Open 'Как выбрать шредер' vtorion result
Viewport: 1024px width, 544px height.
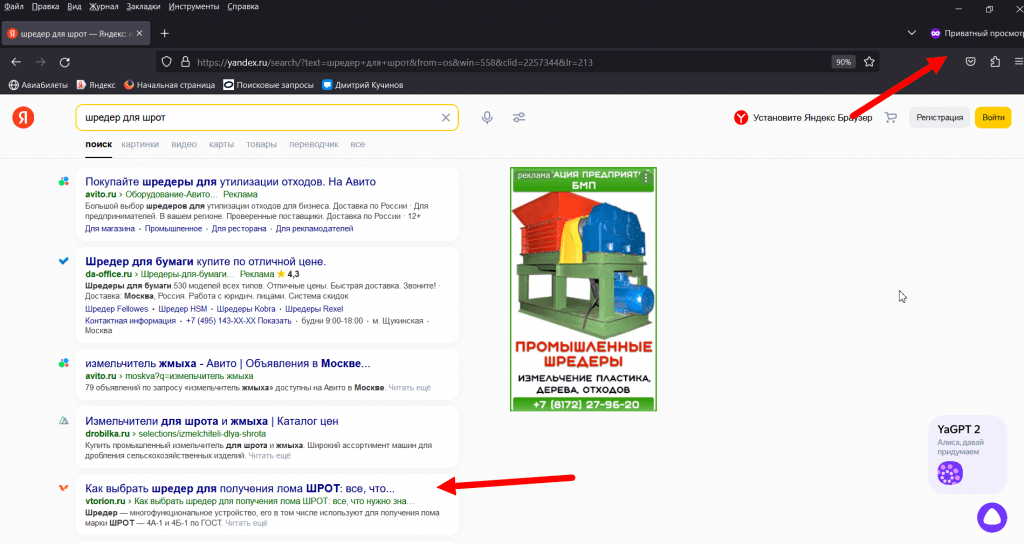pyautogui.click(x=240, y=488)
